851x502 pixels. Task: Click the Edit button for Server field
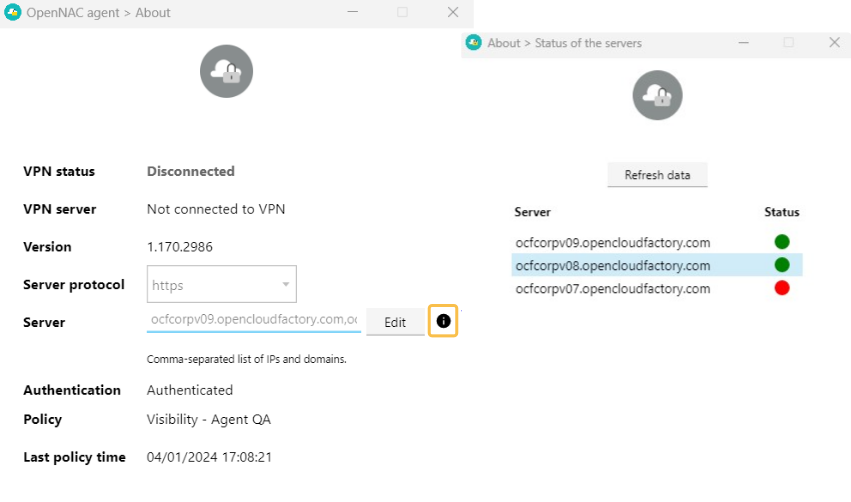(x=395, y=322)
